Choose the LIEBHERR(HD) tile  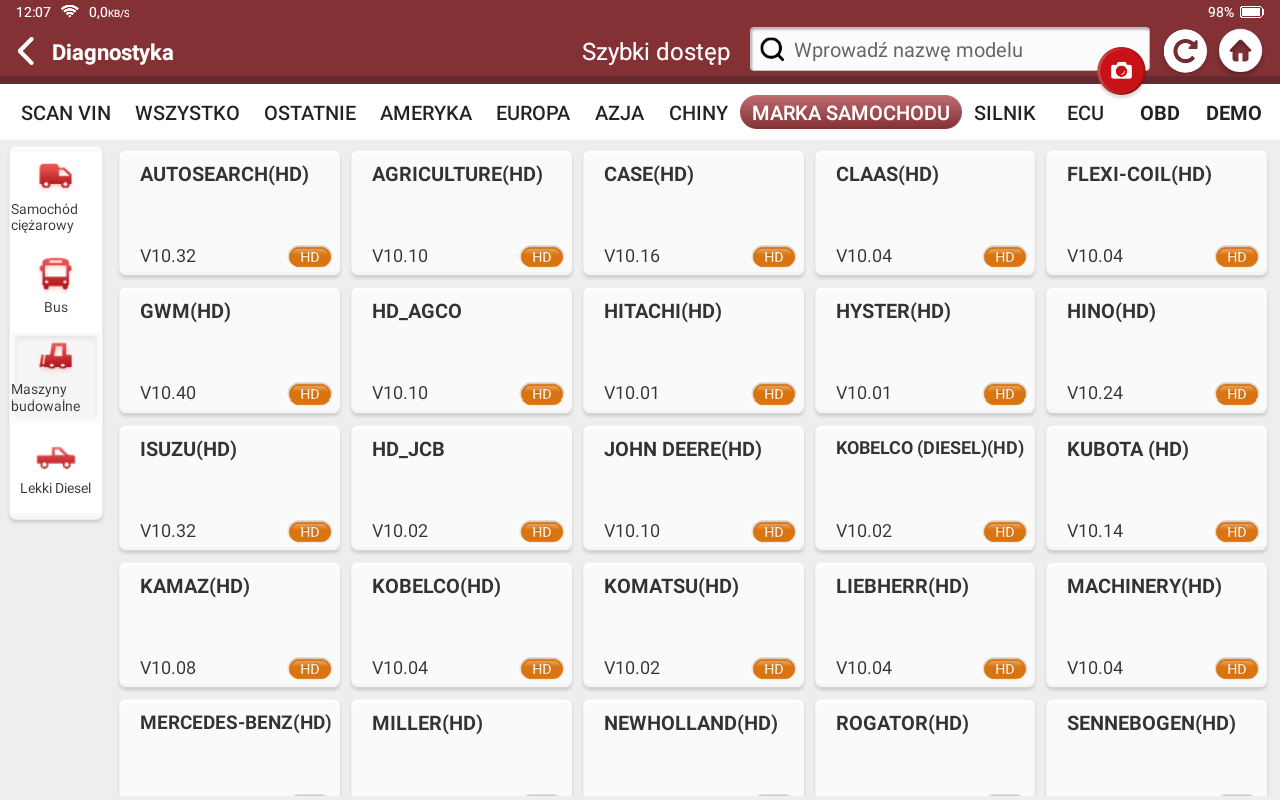[x=924, y=625]
